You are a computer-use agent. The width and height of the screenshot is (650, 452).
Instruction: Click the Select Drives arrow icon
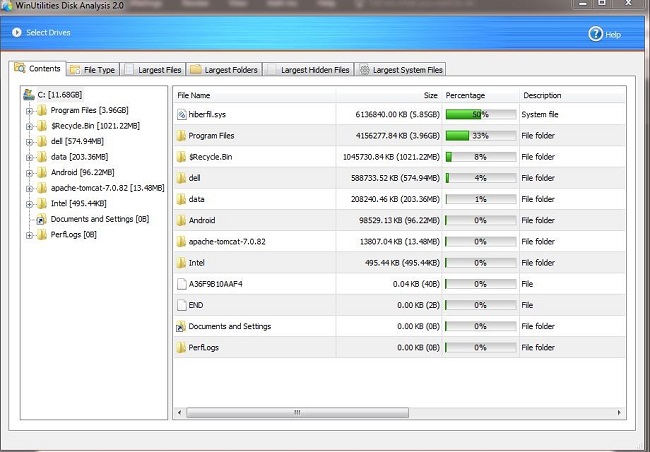[x=17, y=32]
